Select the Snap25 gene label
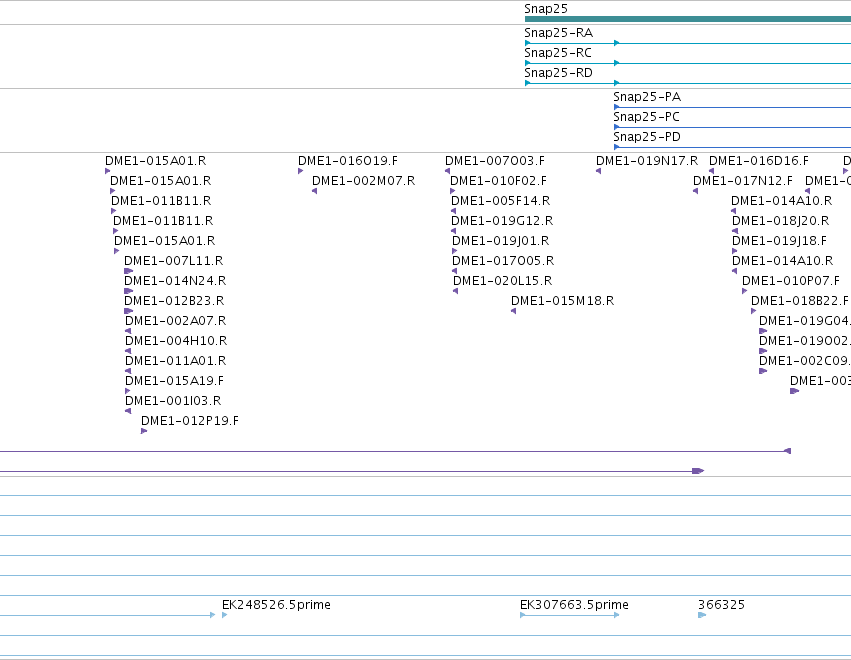Viewport: 851px width, 660px height. [546, 9]
